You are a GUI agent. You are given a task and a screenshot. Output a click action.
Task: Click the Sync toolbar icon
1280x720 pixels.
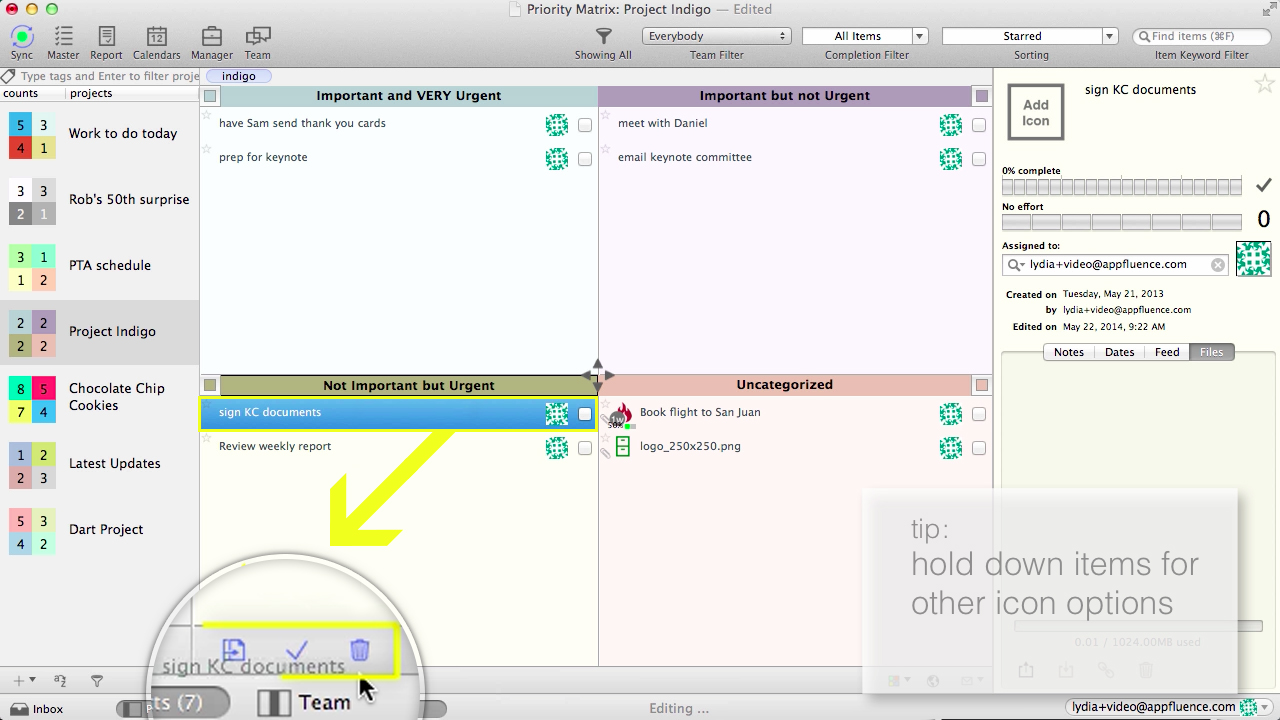21,37
